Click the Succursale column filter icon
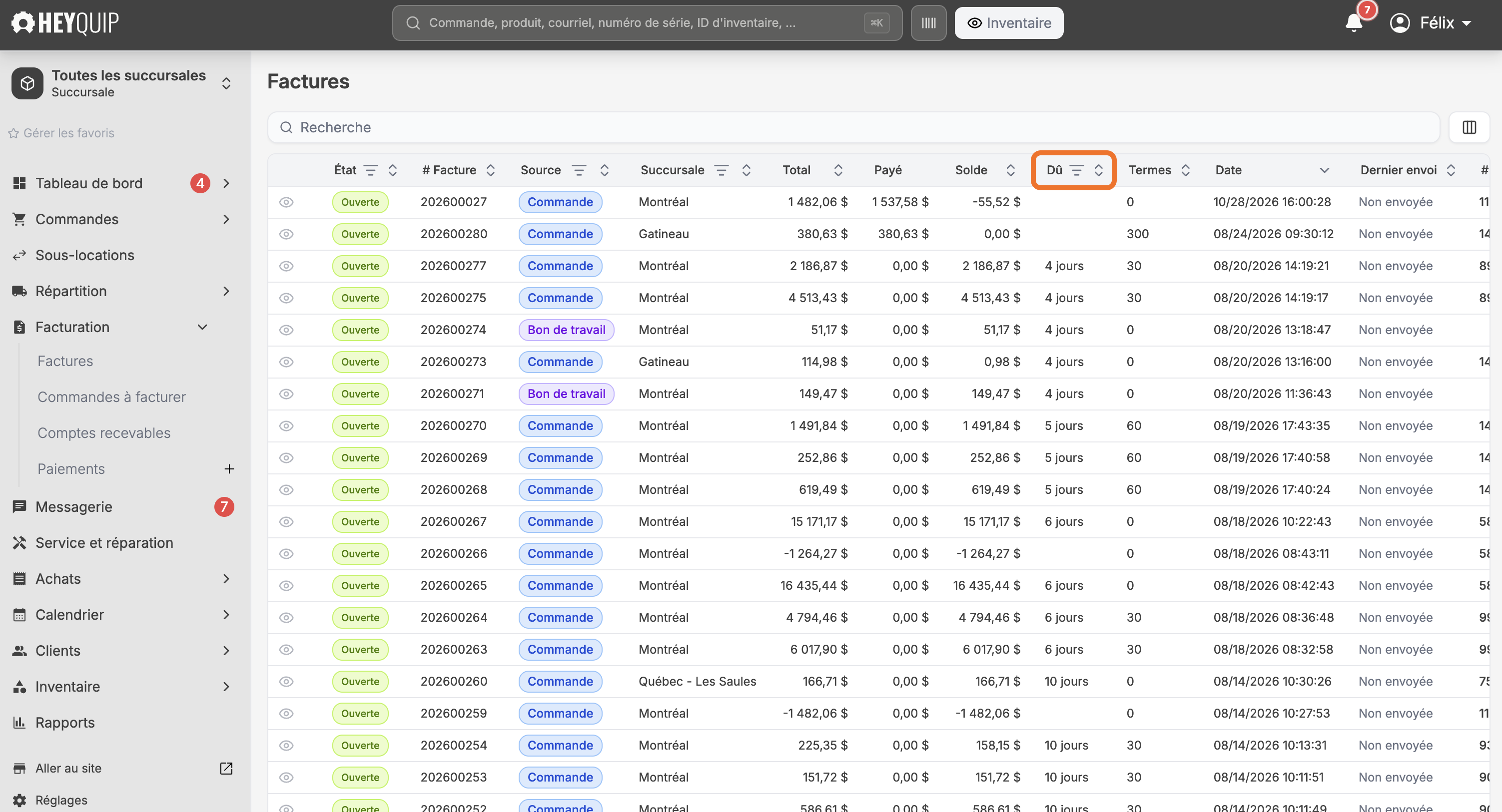 (x=721, y=170)
